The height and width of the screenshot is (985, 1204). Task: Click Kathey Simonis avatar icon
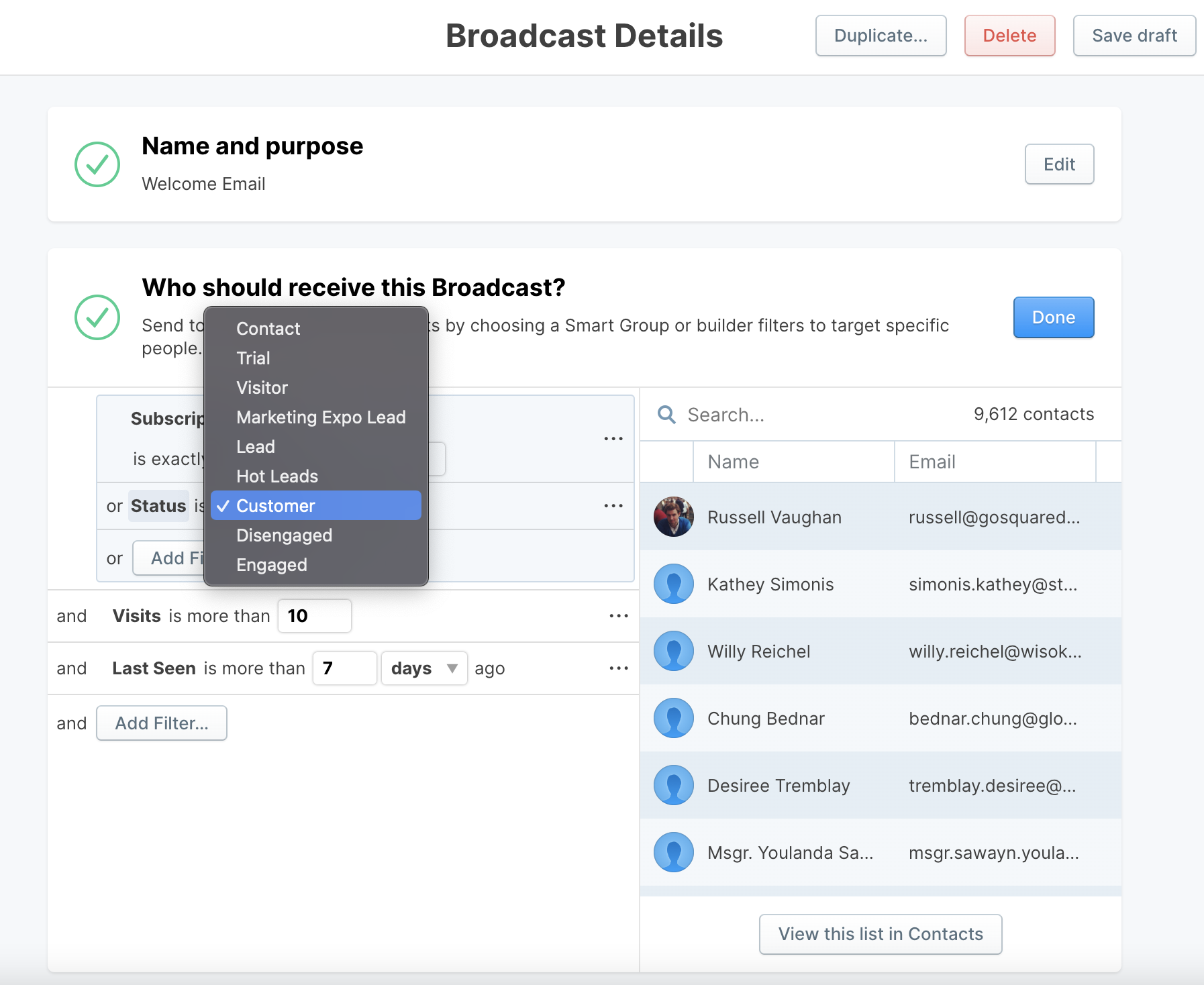(x=674, y=584)
